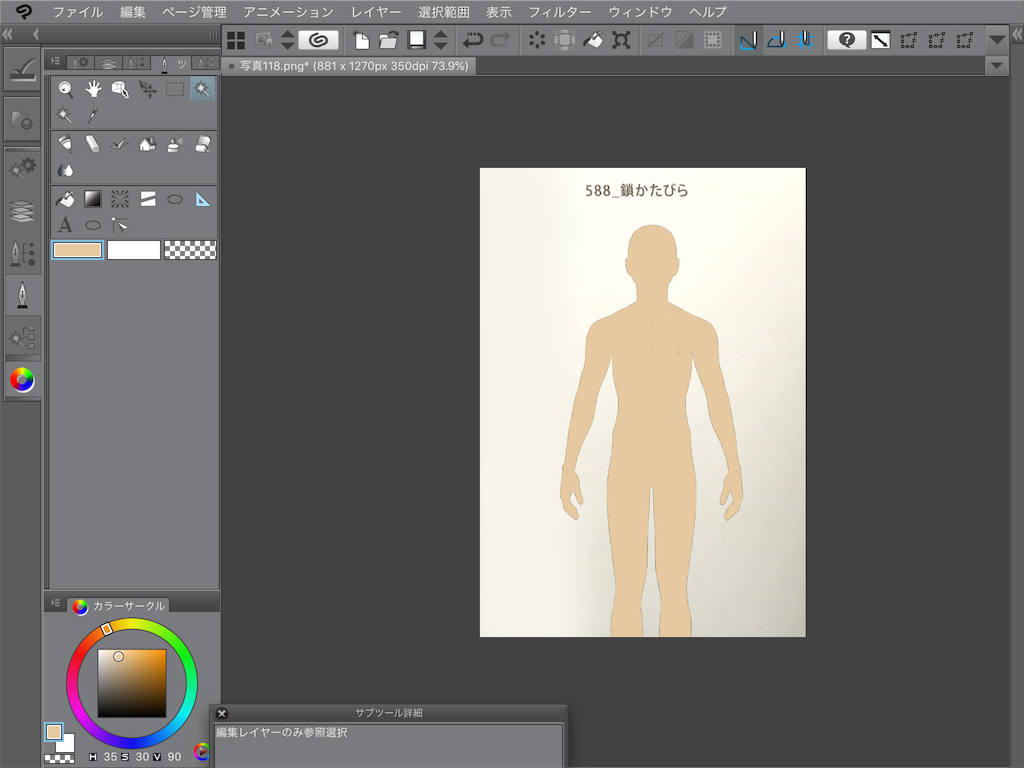The width and height of the screenshot is (1024, 768).
Task: Open Quick Access panel in left sidebar
Action: coord(22,70)
